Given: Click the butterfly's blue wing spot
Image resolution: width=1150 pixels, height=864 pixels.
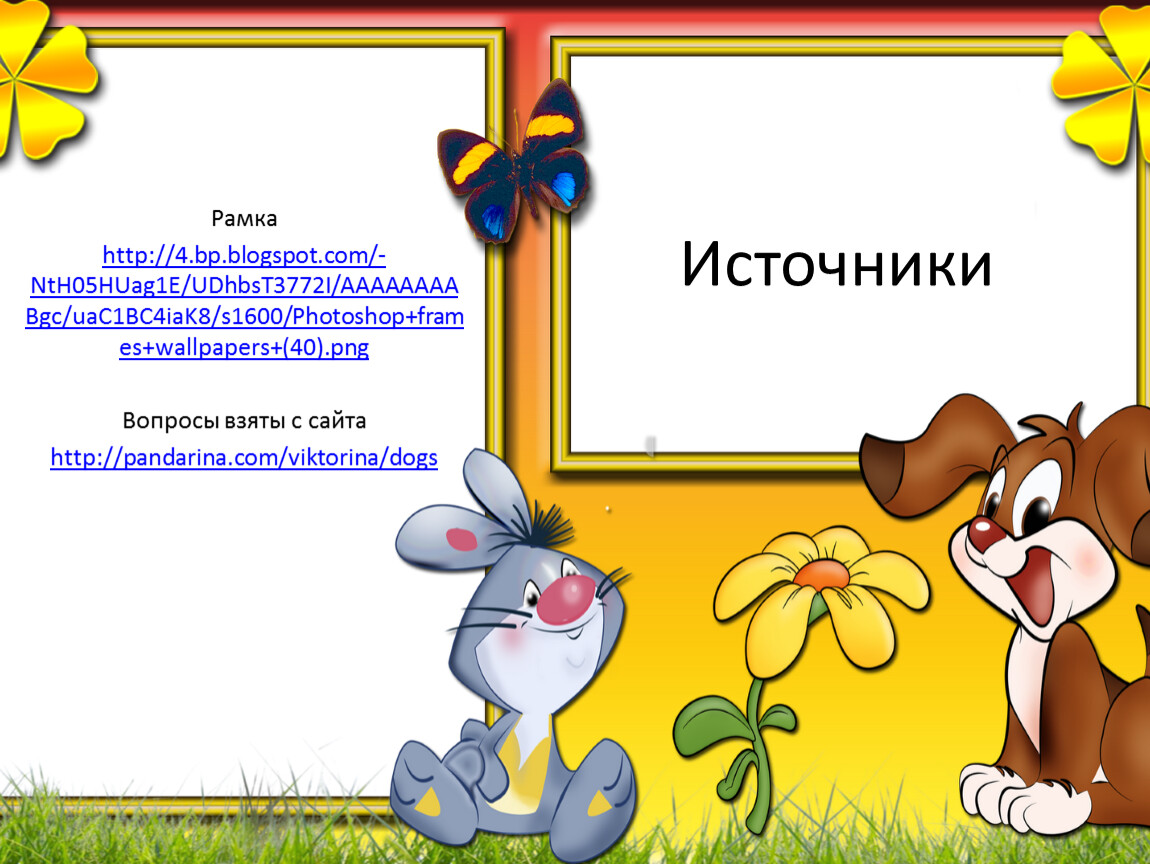Looking at the screenshot, I should [x=565, y=188].
